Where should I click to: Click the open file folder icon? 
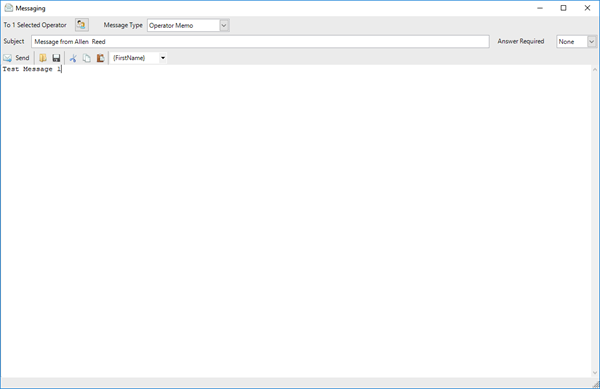click(x=43, y=58)
